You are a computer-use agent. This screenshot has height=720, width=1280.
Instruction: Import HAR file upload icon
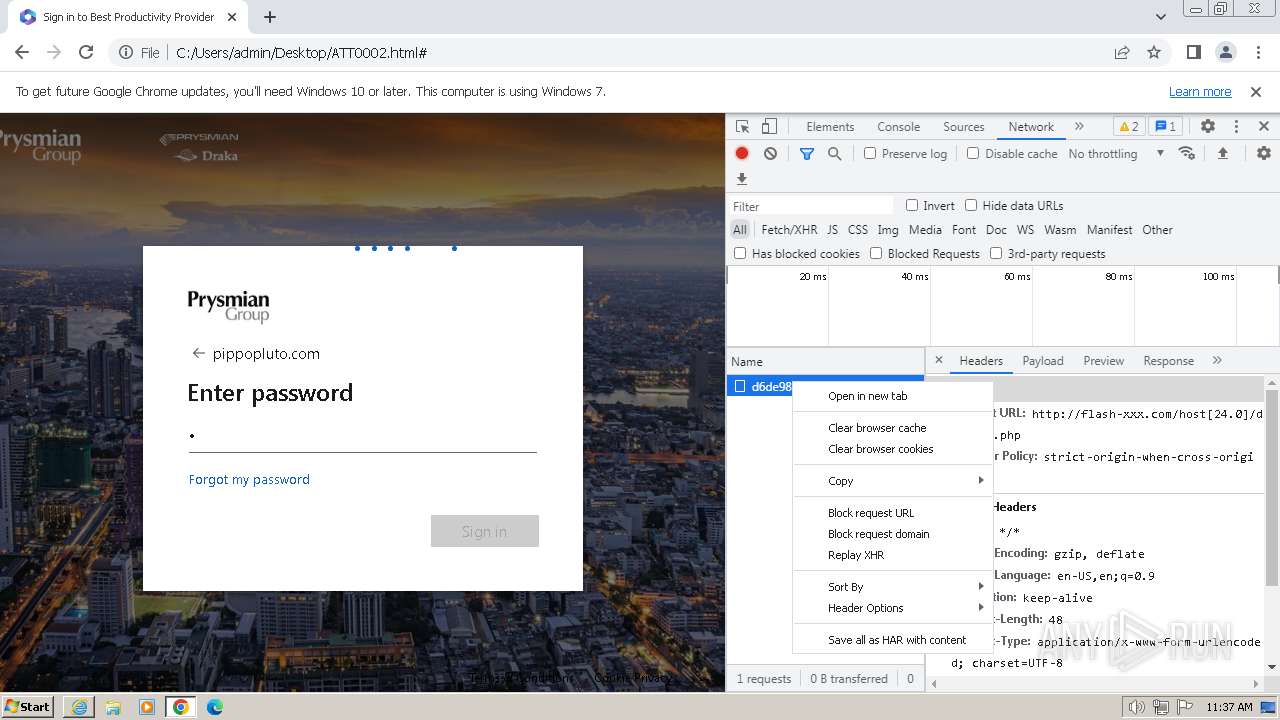[x=1222, y=154]
